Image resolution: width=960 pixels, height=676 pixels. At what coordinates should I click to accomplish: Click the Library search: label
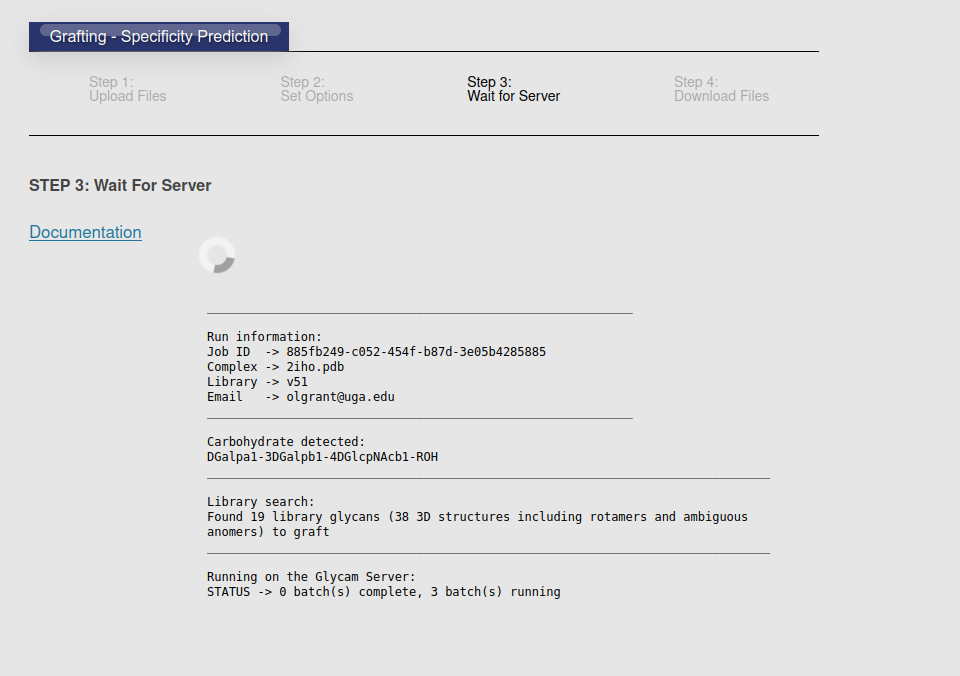click(260, 502)
